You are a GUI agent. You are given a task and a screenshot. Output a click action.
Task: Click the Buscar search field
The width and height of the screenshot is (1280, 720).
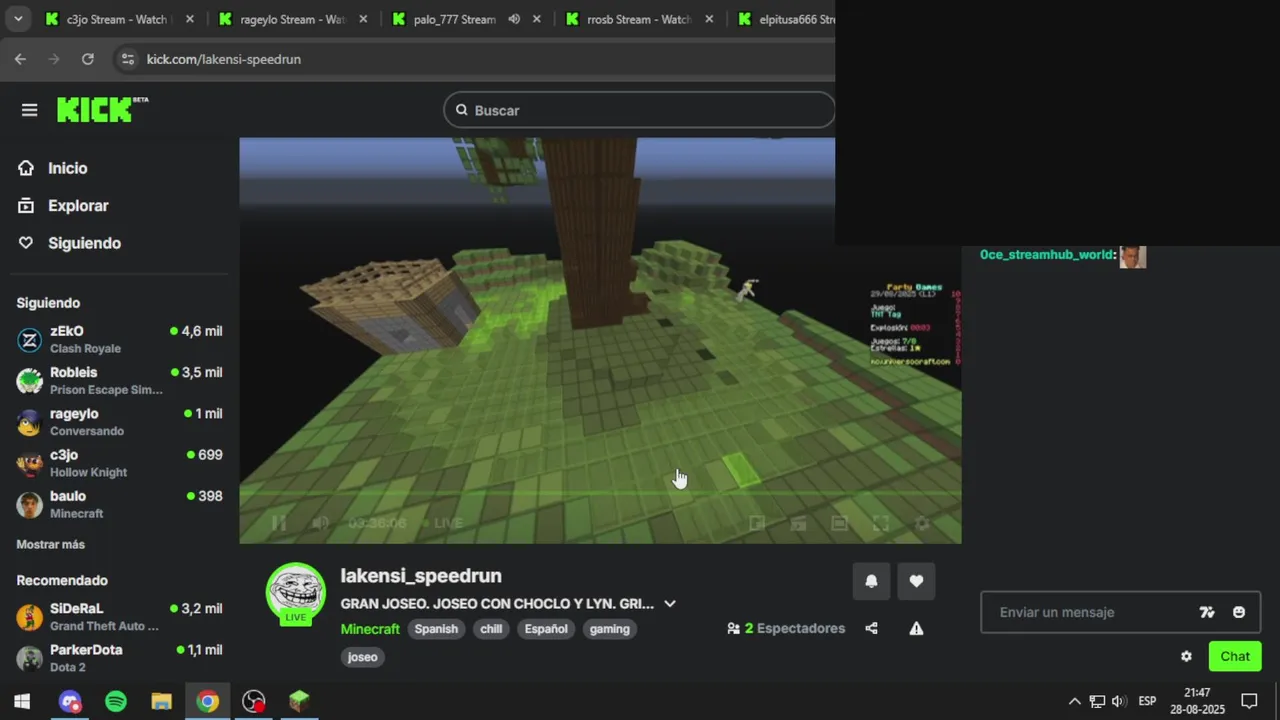click(639, 110)
